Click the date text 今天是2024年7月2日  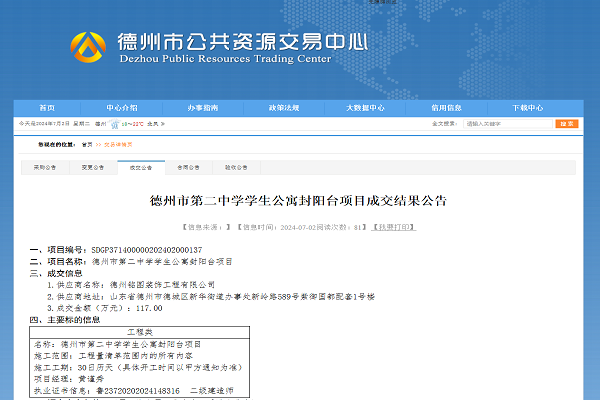pyautogui.click(x=45, y=124)
